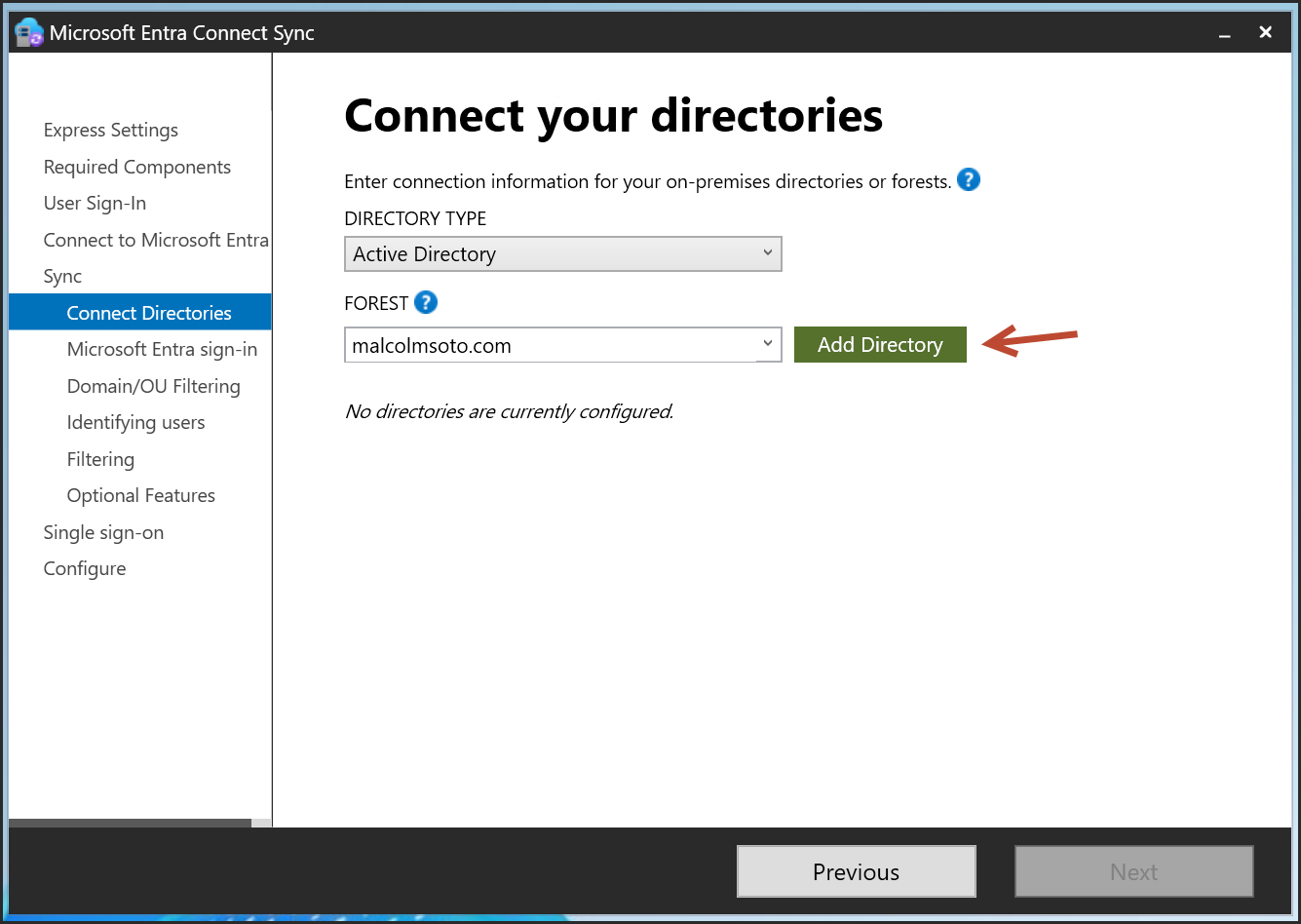Select the Connect Directories step

point(149,313)
